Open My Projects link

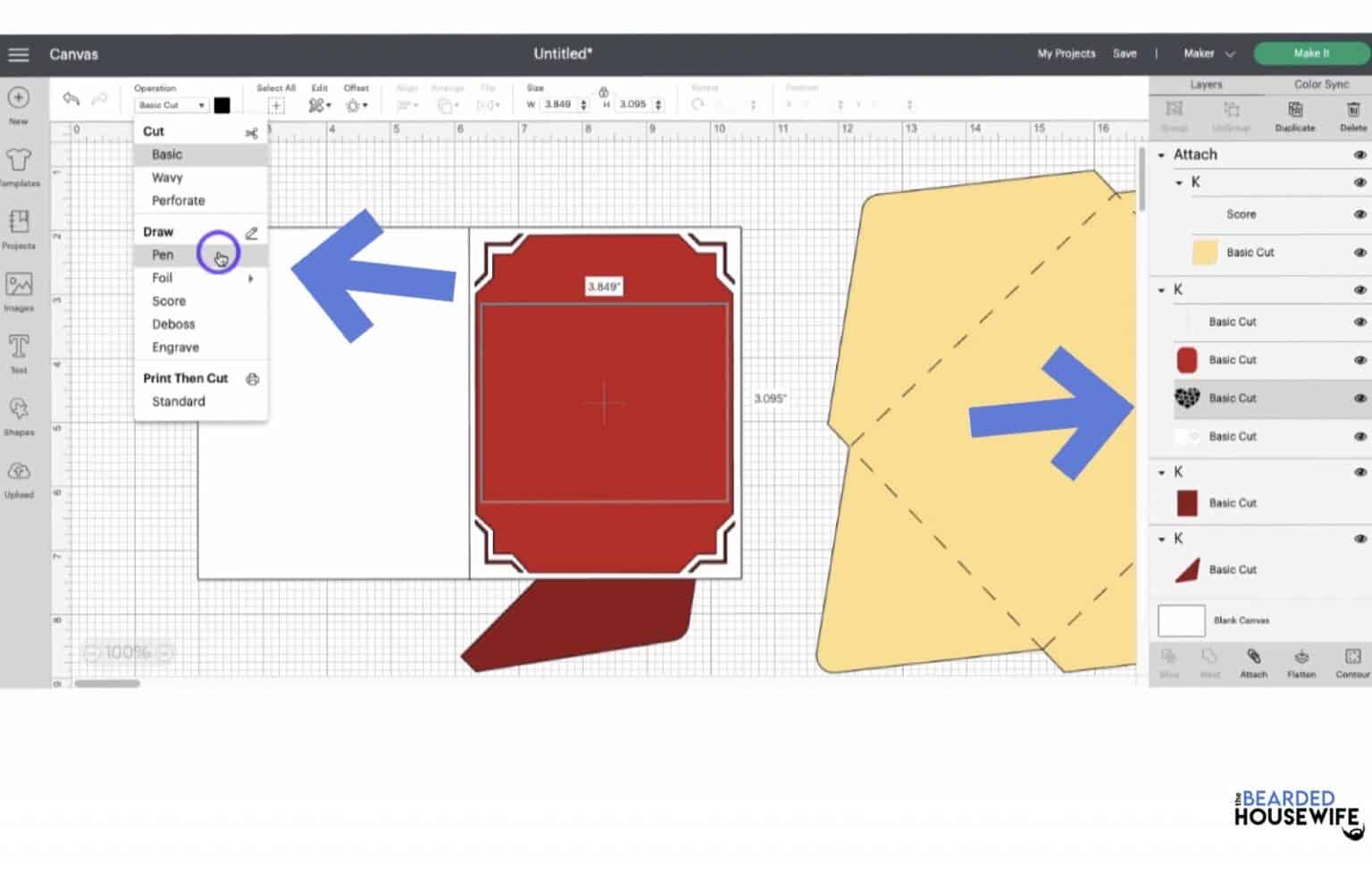(x=1066, y=54)
